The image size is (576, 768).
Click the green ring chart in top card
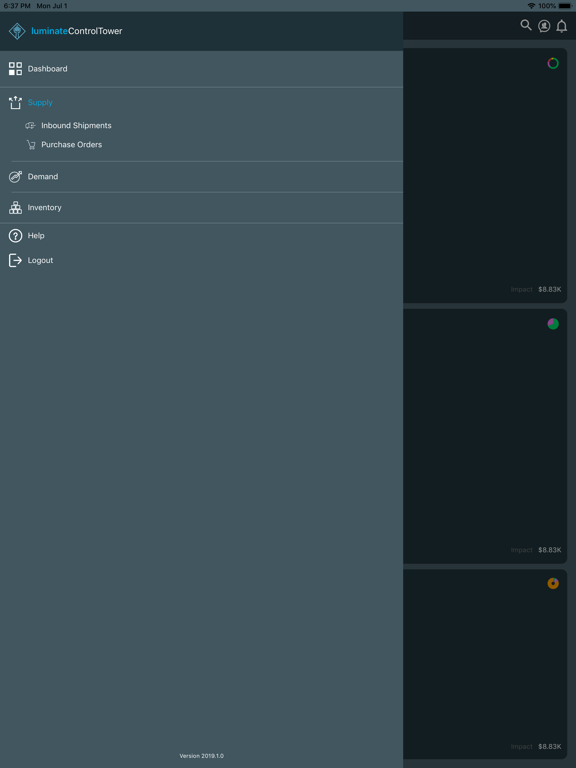[x=553, y=63]
